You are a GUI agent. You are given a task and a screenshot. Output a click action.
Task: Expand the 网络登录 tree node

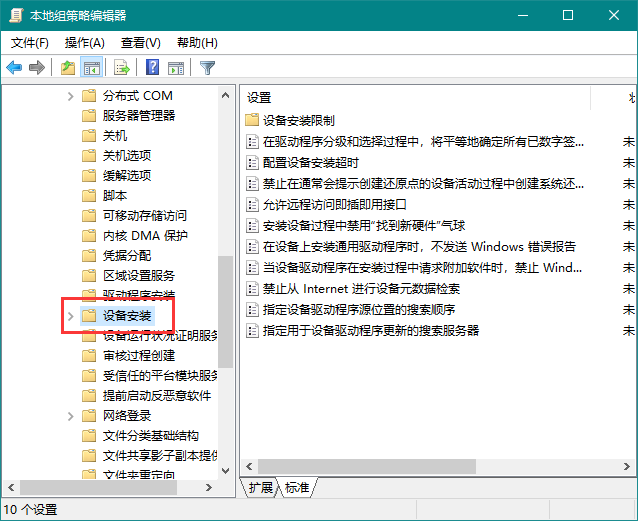pos(70,416)
